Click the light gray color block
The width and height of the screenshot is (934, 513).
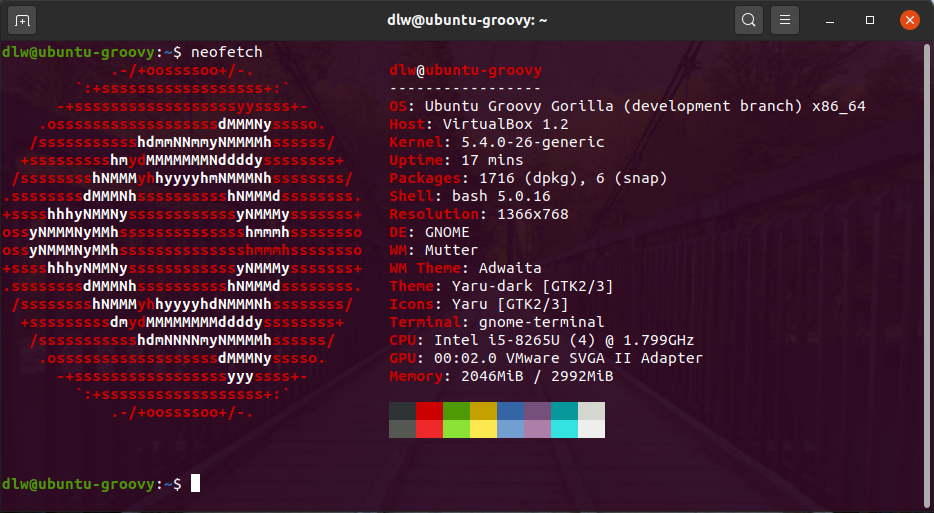tap(591, 411)
